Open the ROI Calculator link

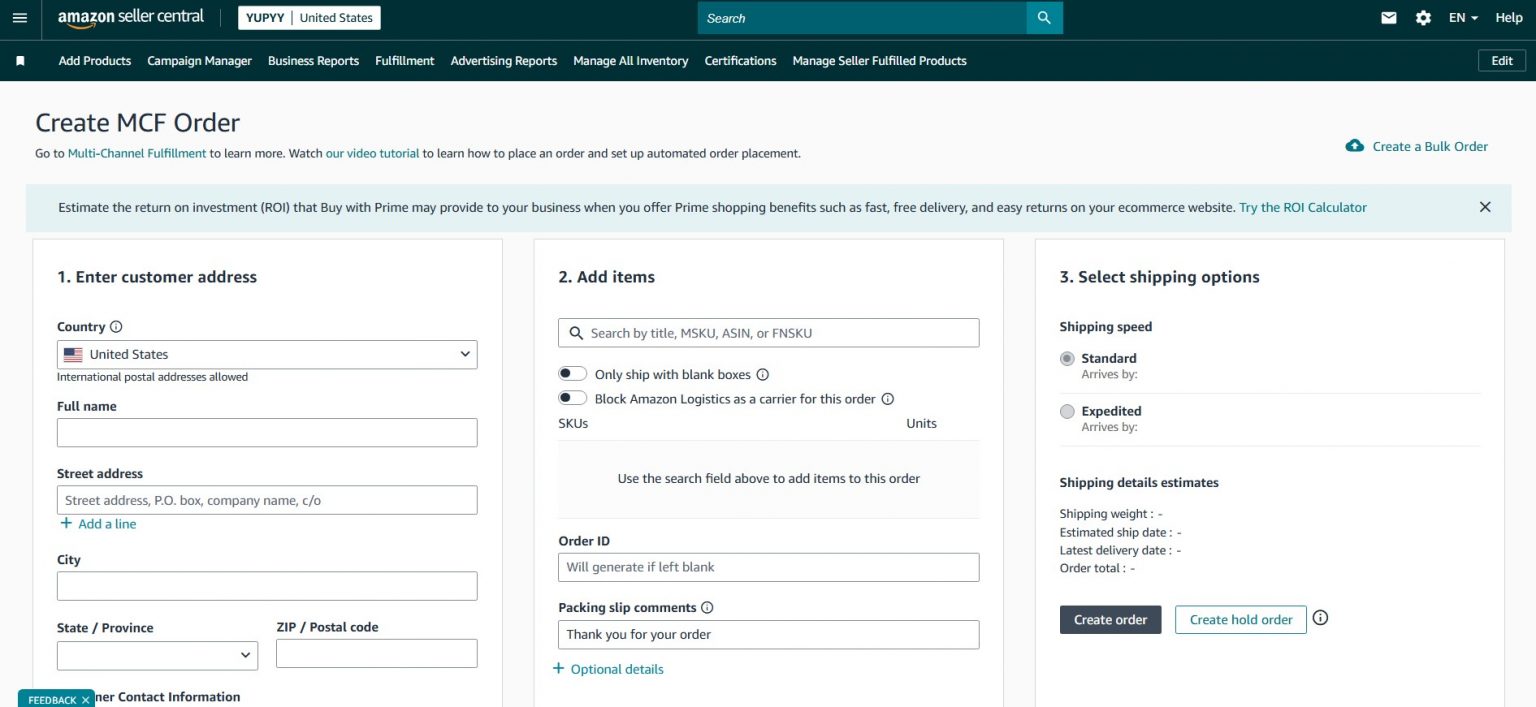click(x=1302, y=207)
